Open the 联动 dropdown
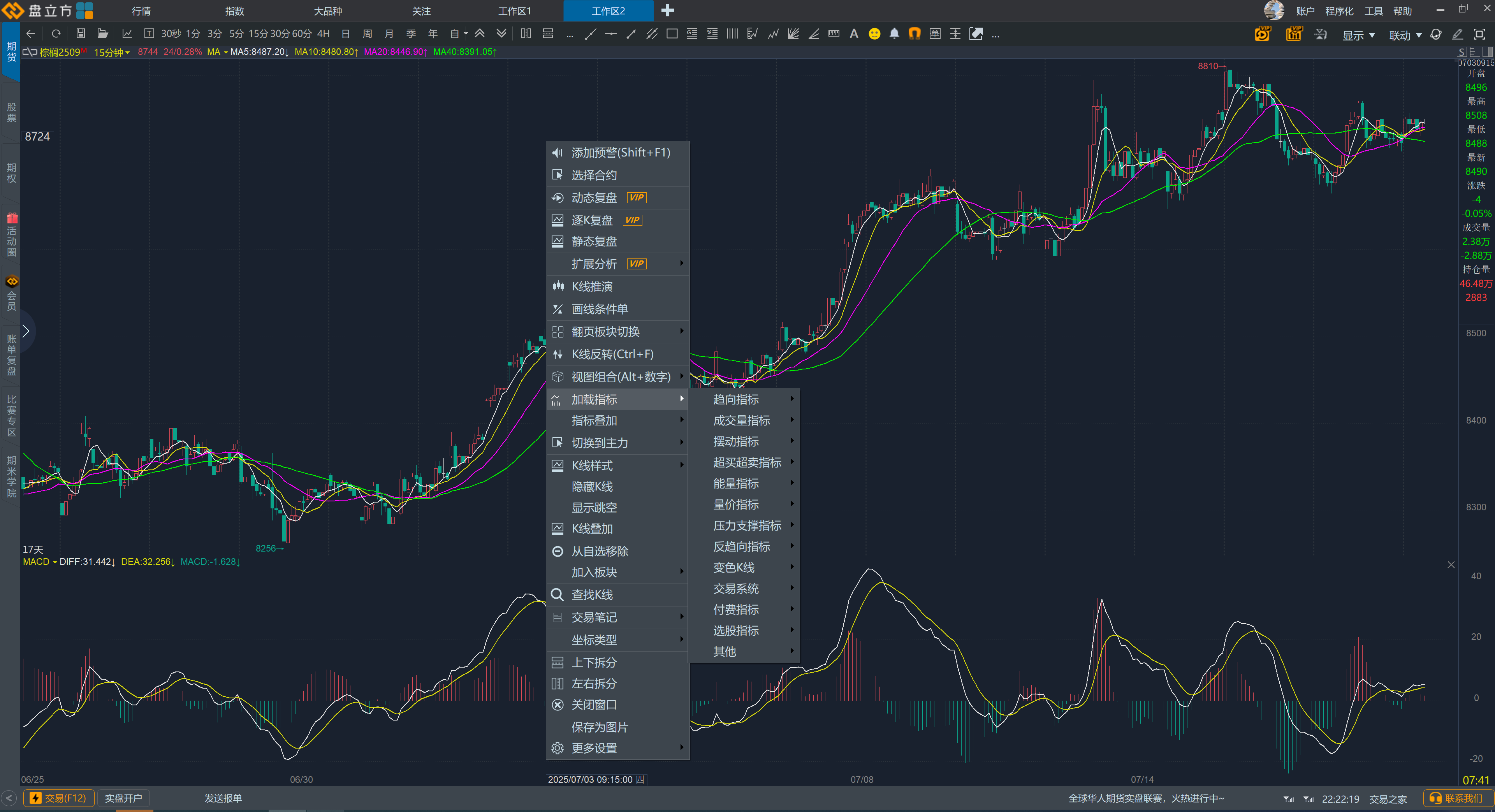 point(1405,35)
